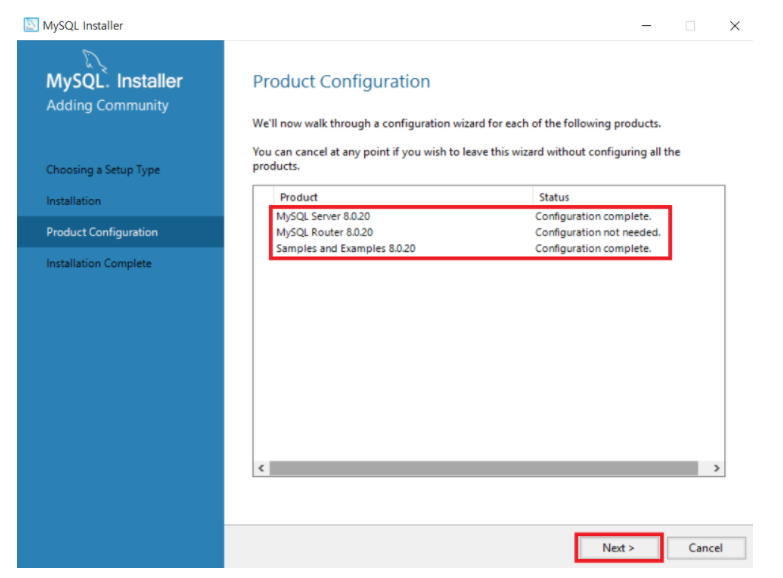The image size is (783, 578).
Task: Open the Installation Complete step
Action: point(99,263)
